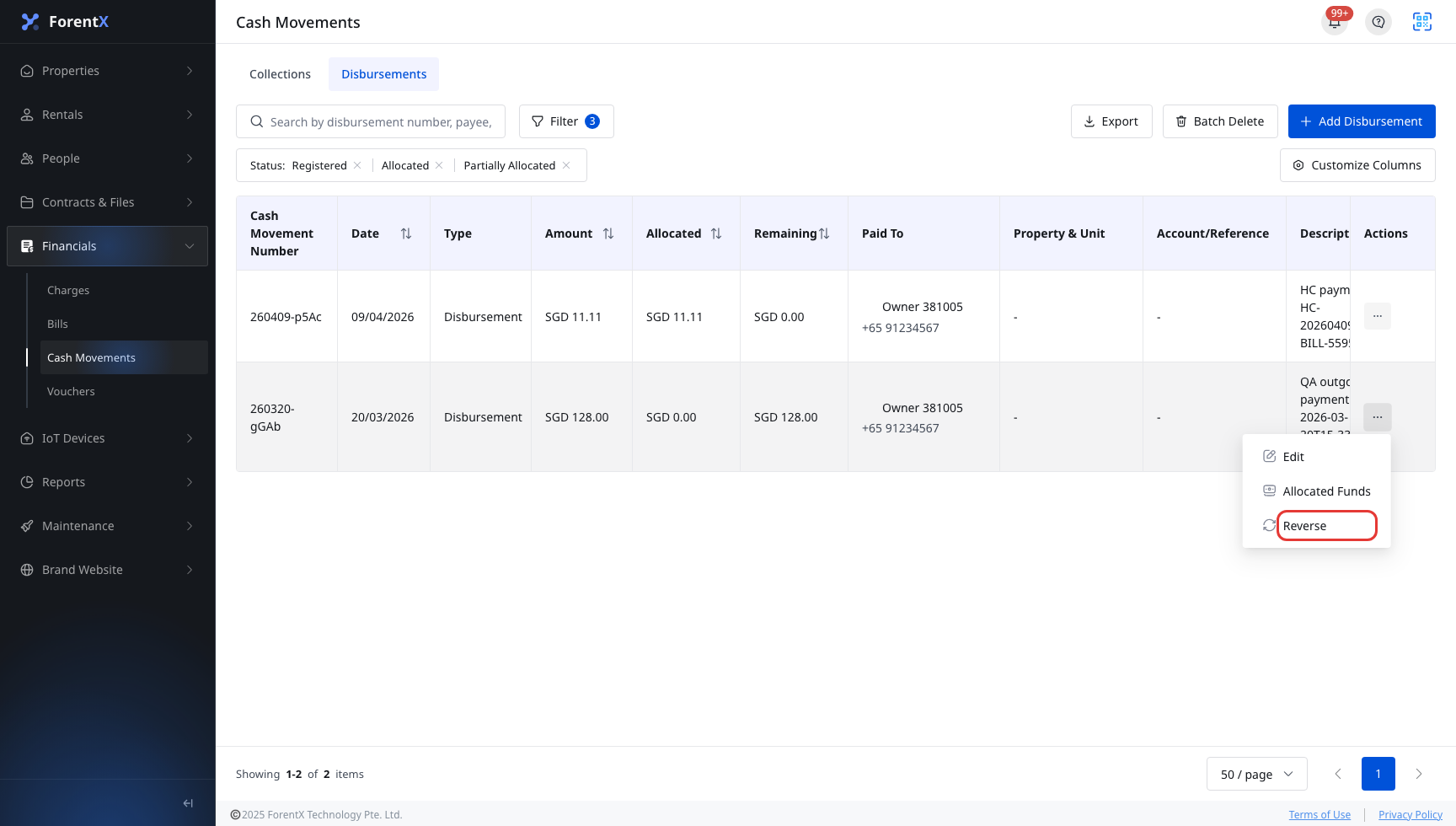Select the Disbursements tab
This screenshot has height=826, width=1456.
pos(383,74)
